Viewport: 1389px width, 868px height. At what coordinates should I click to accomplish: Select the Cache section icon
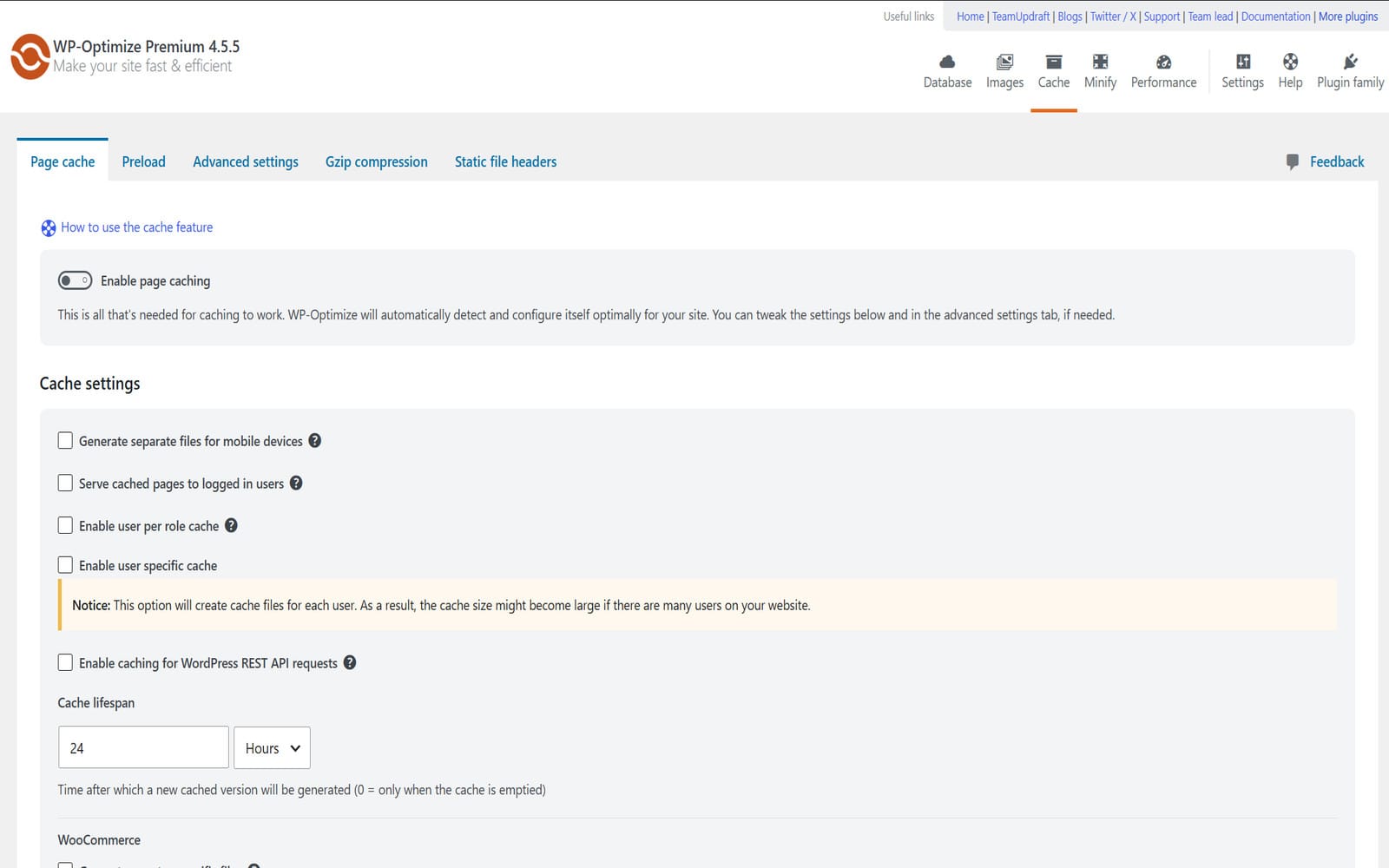[x=1053, y=62]
